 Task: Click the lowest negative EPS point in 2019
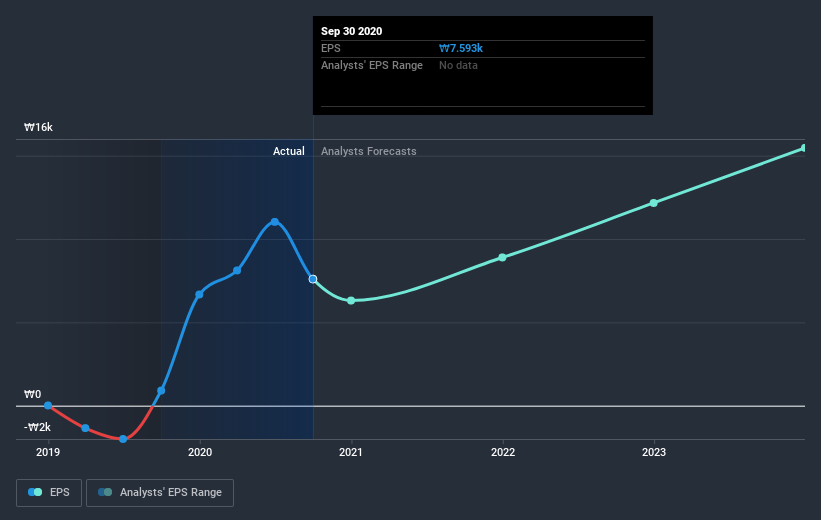pos(123,439)
